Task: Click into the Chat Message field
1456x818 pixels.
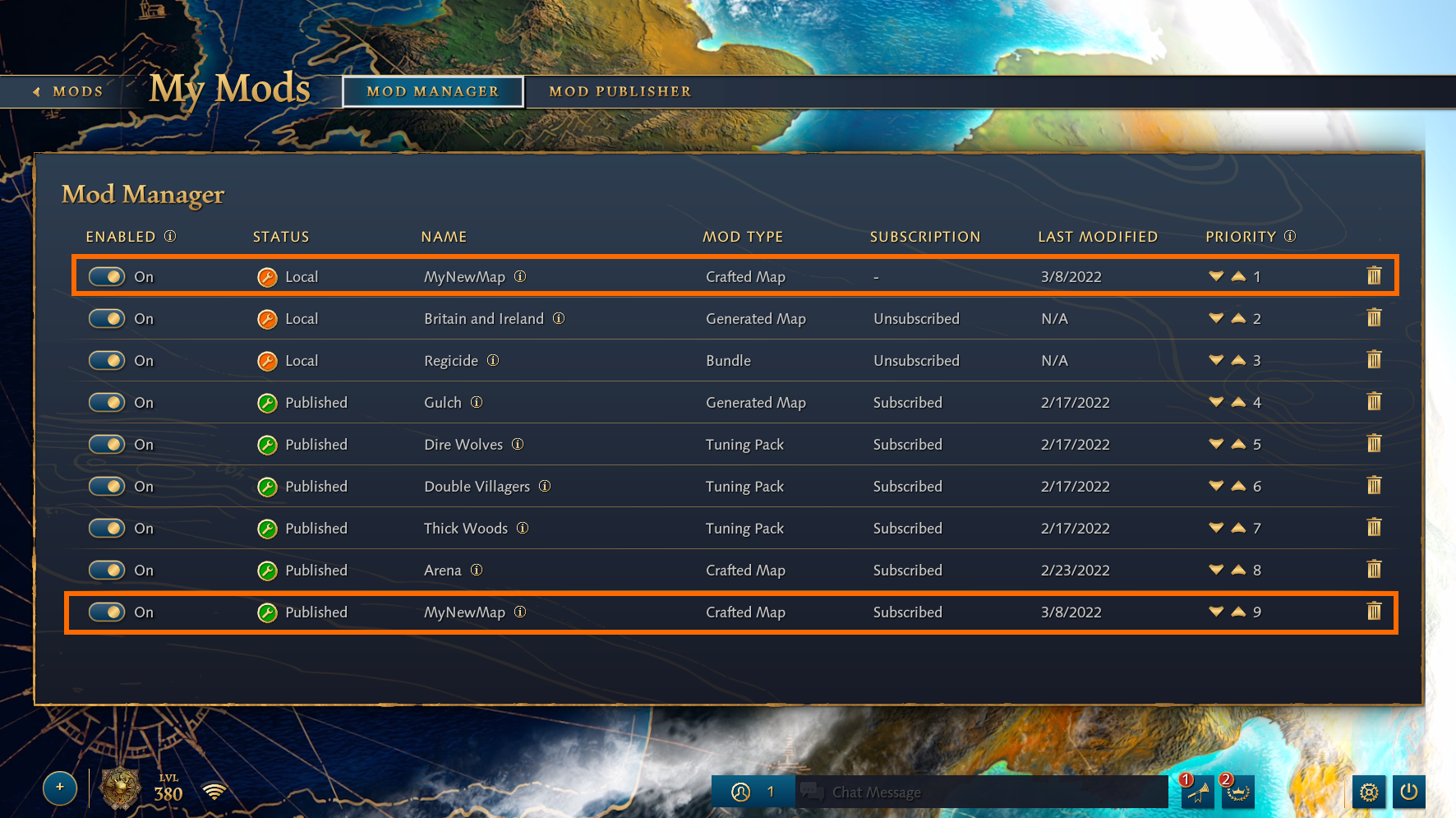Action: point(982,792)
